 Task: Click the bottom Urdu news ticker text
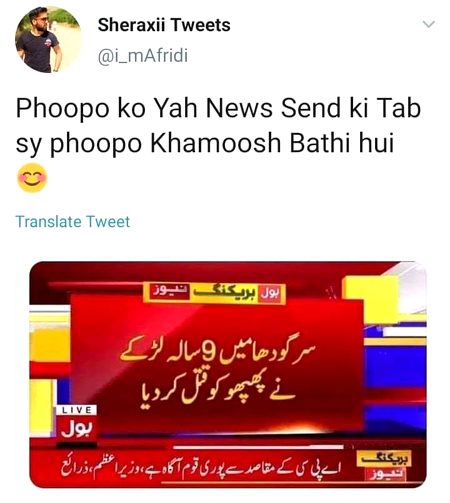coord(202,469)
